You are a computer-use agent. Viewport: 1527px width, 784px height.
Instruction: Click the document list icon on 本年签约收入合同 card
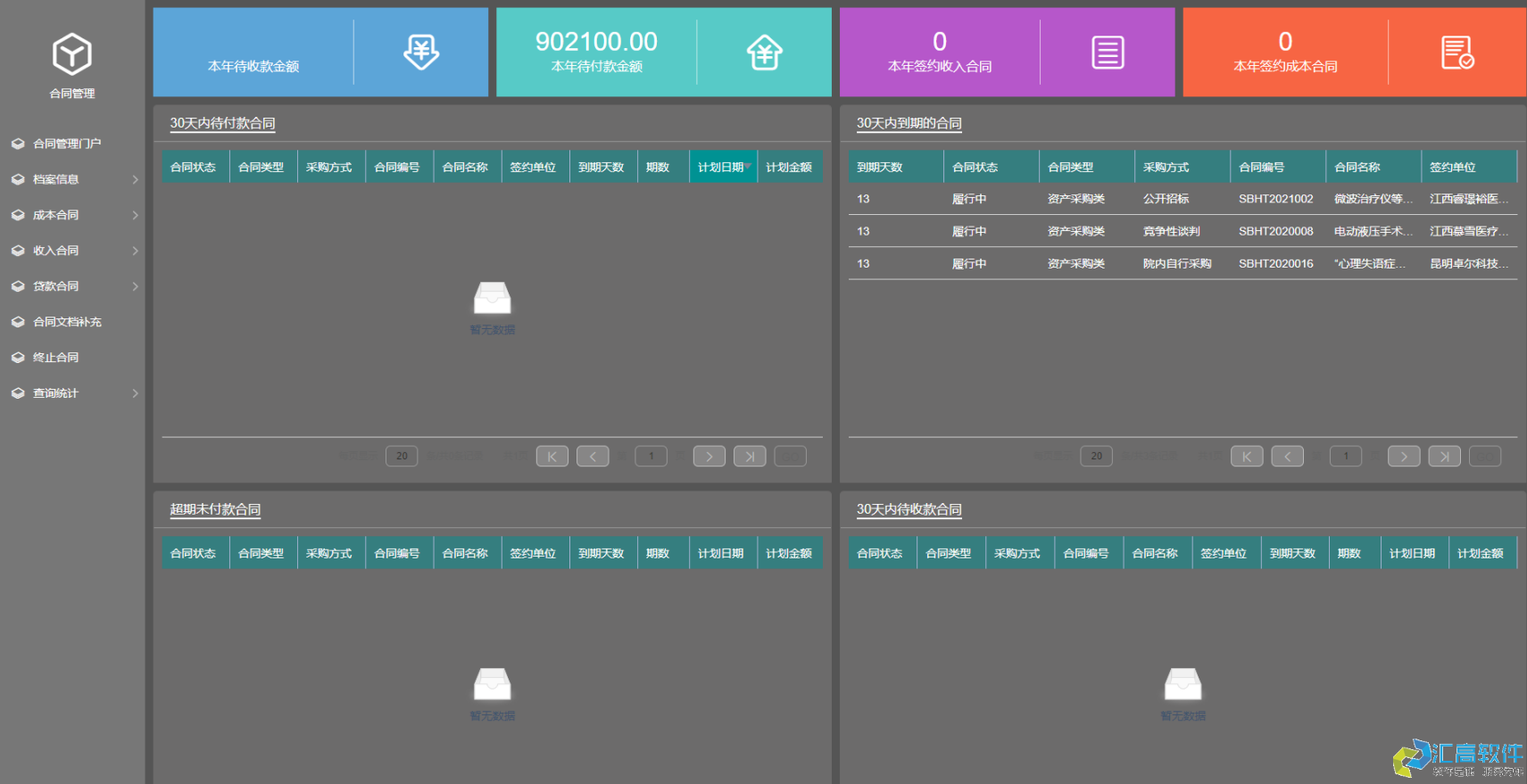pyautogui.click(x=1108, y=52)
